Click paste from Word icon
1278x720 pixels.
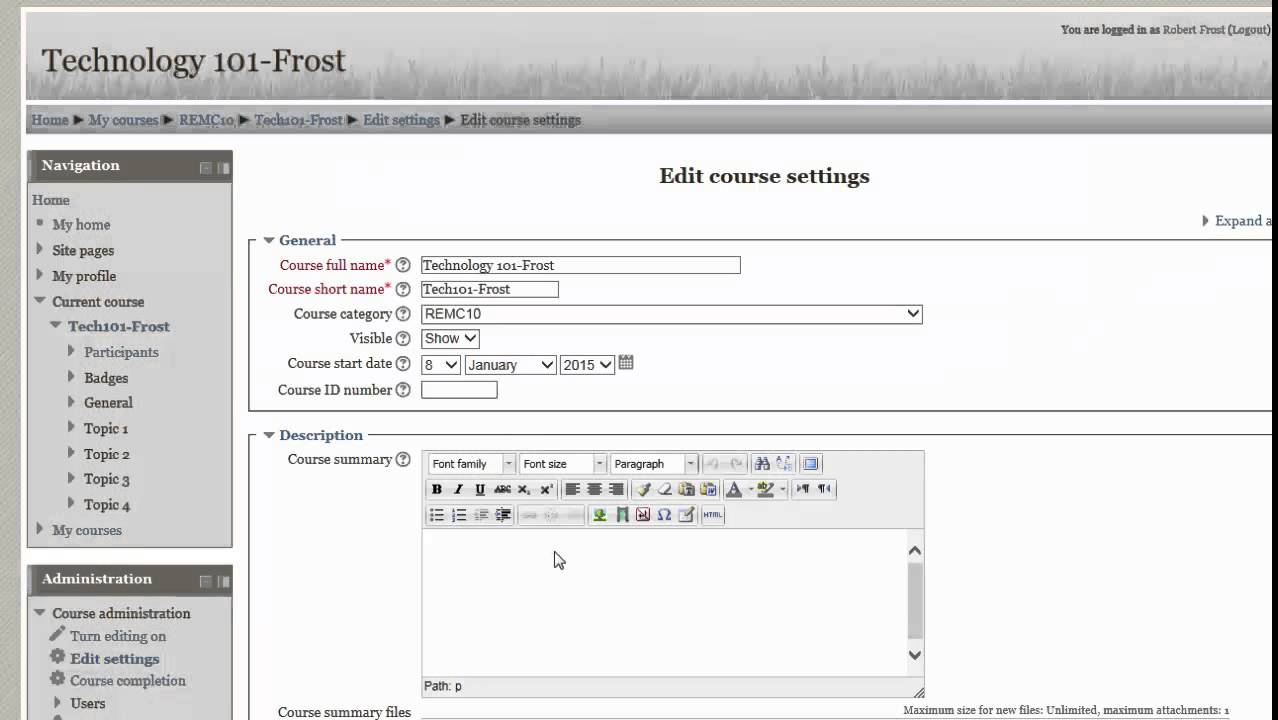(x=708, y=489)
